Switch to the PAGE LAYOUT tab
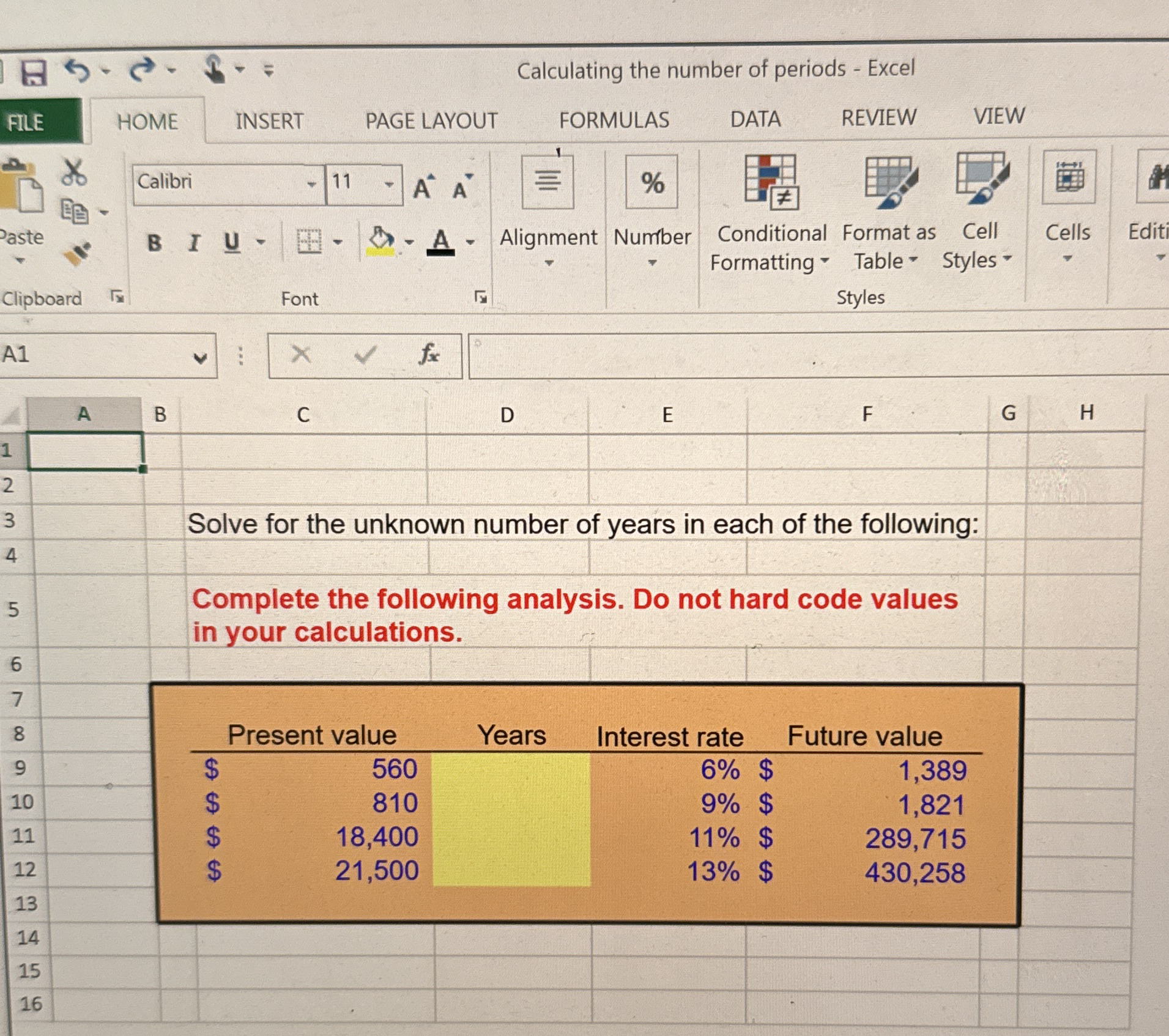 pos(431,120)
